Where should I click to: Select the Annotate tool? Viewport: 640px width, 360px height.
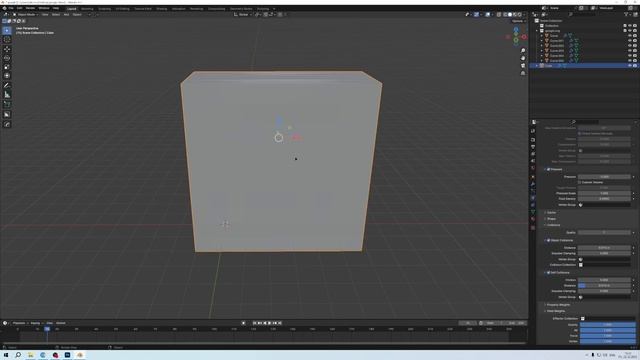click(7, 85)
